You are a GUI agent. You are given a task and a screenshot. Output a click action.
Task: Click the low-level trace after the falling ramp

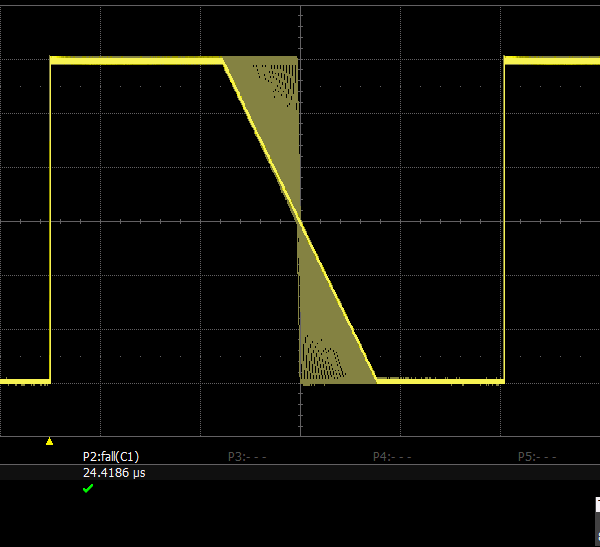440,381
